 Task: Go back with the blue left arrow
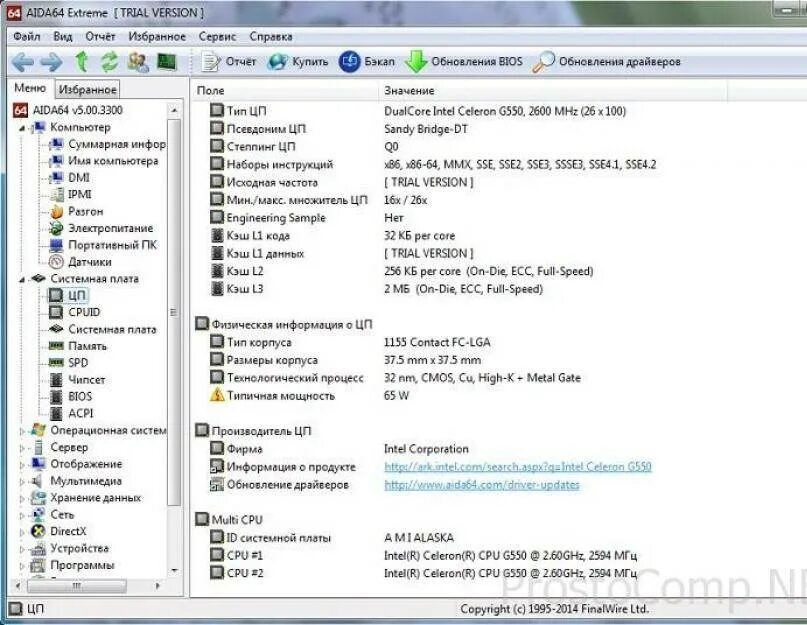pos(23,62)
